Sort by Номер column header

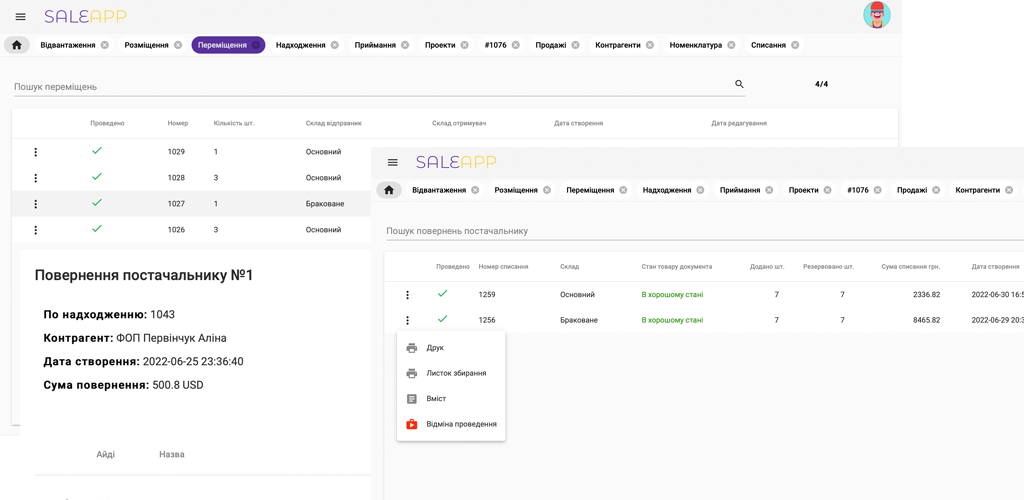point(178,123)
